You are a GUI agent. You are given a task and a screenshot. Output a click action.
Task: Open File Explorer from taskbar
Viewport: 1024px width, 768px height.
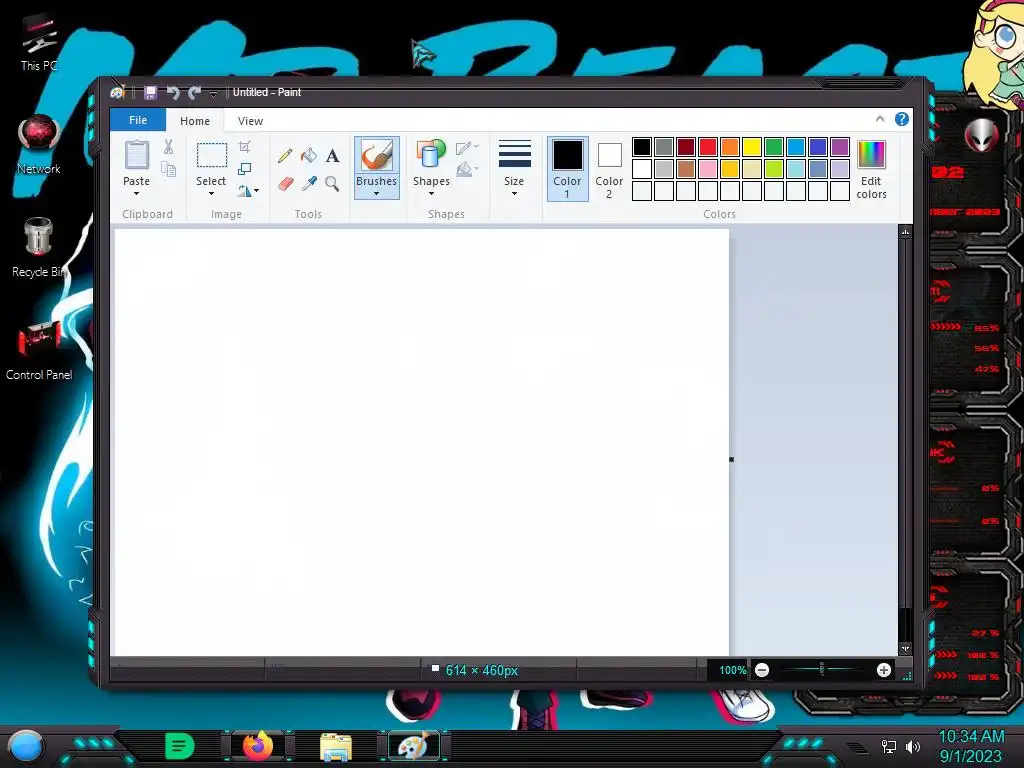tap(336, 746)
